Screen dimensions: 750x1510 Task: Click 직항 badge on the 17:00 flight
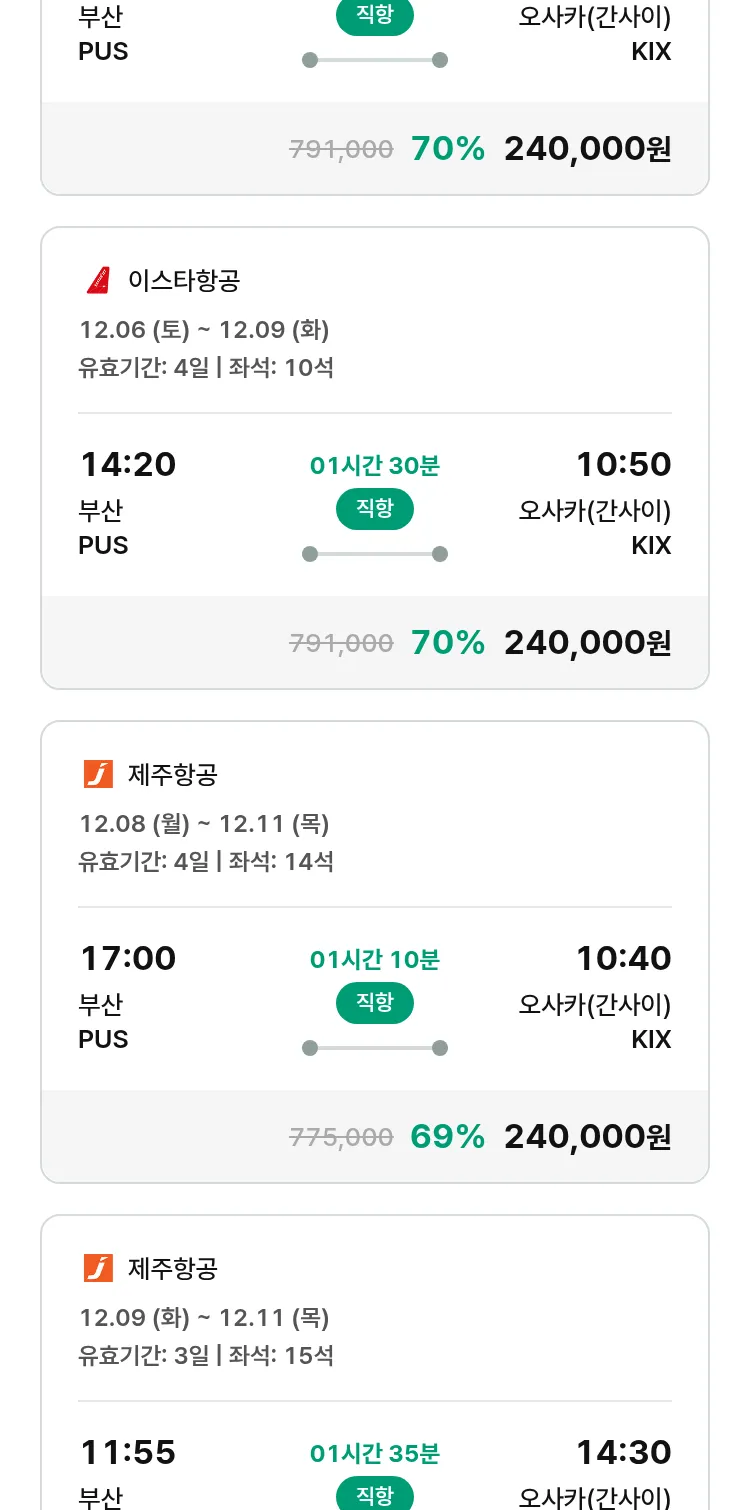[x=375, y=1003]
